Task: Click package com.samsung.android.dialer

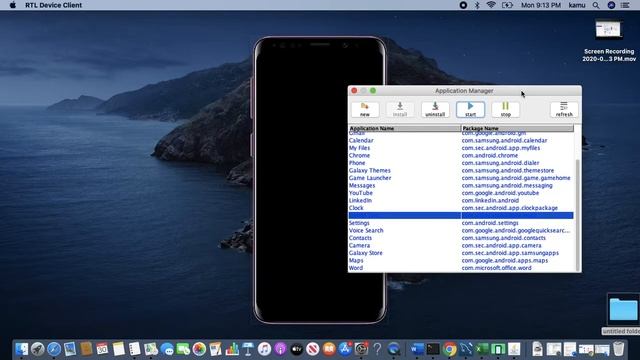Action: pyautogui.click(x=500, y=163)
